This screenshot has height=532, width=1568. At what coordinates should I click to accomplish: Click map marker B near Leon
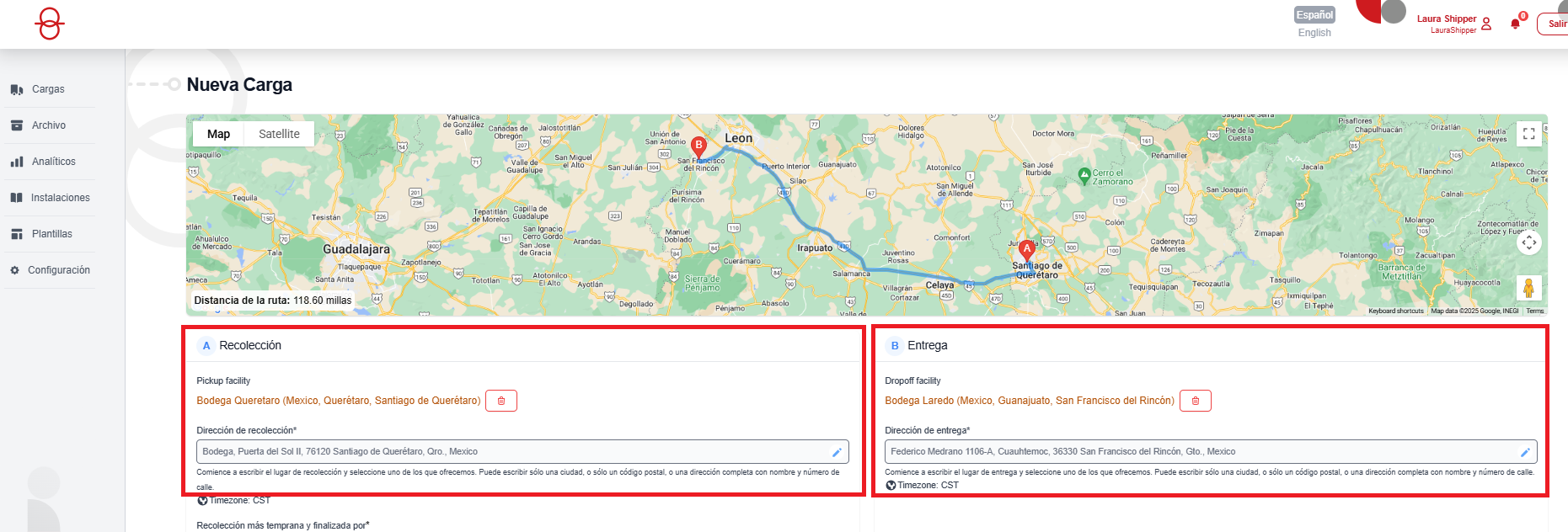tap(698, 147)
